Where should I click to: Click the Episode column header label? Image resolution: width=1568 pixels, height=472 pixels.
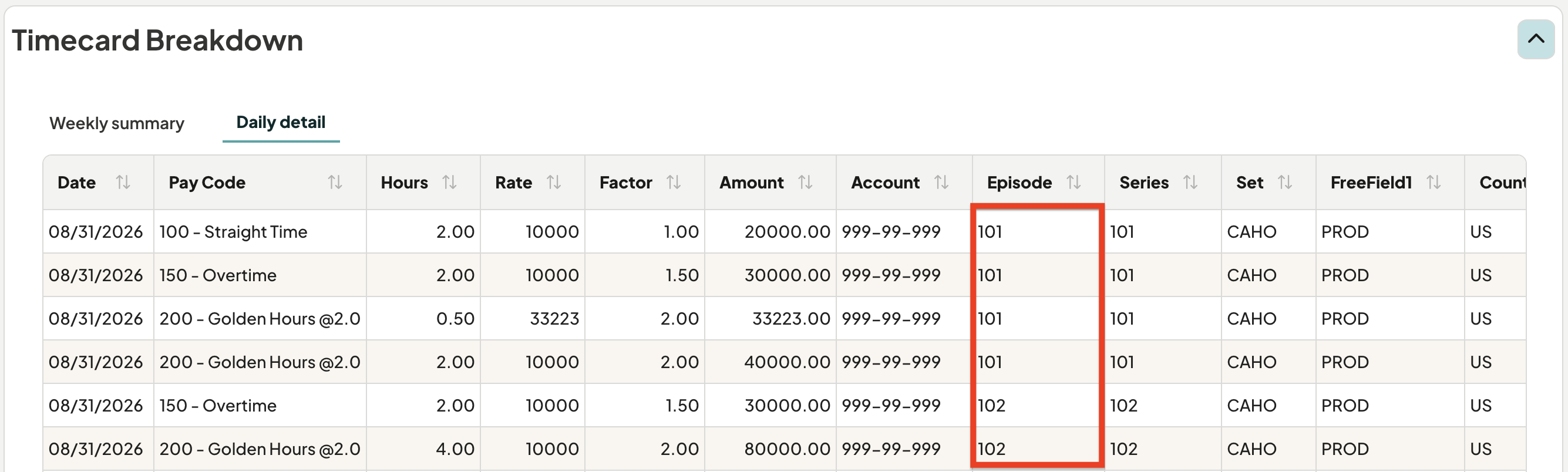click(1019, 183)
